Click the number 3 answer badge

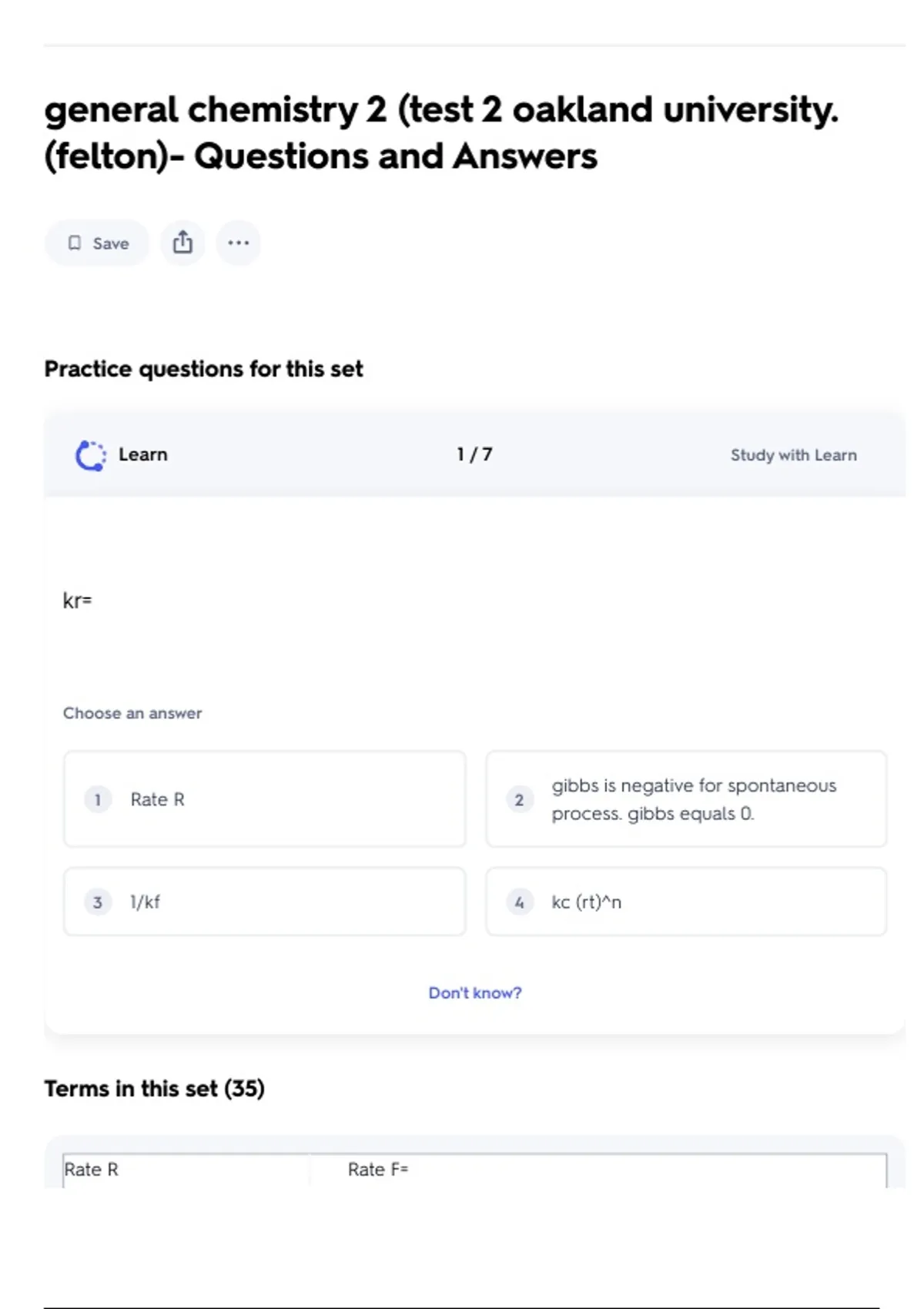tap(98, 902)
